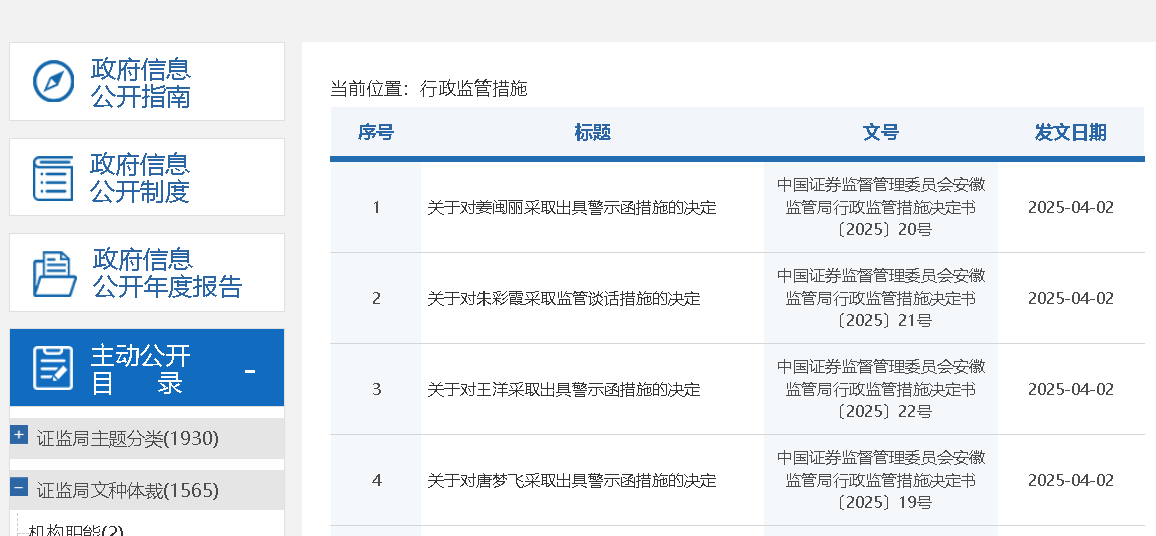Click document number 〔2025〕22号 cell
The image size is (1156, 536).
click(881, 389)
